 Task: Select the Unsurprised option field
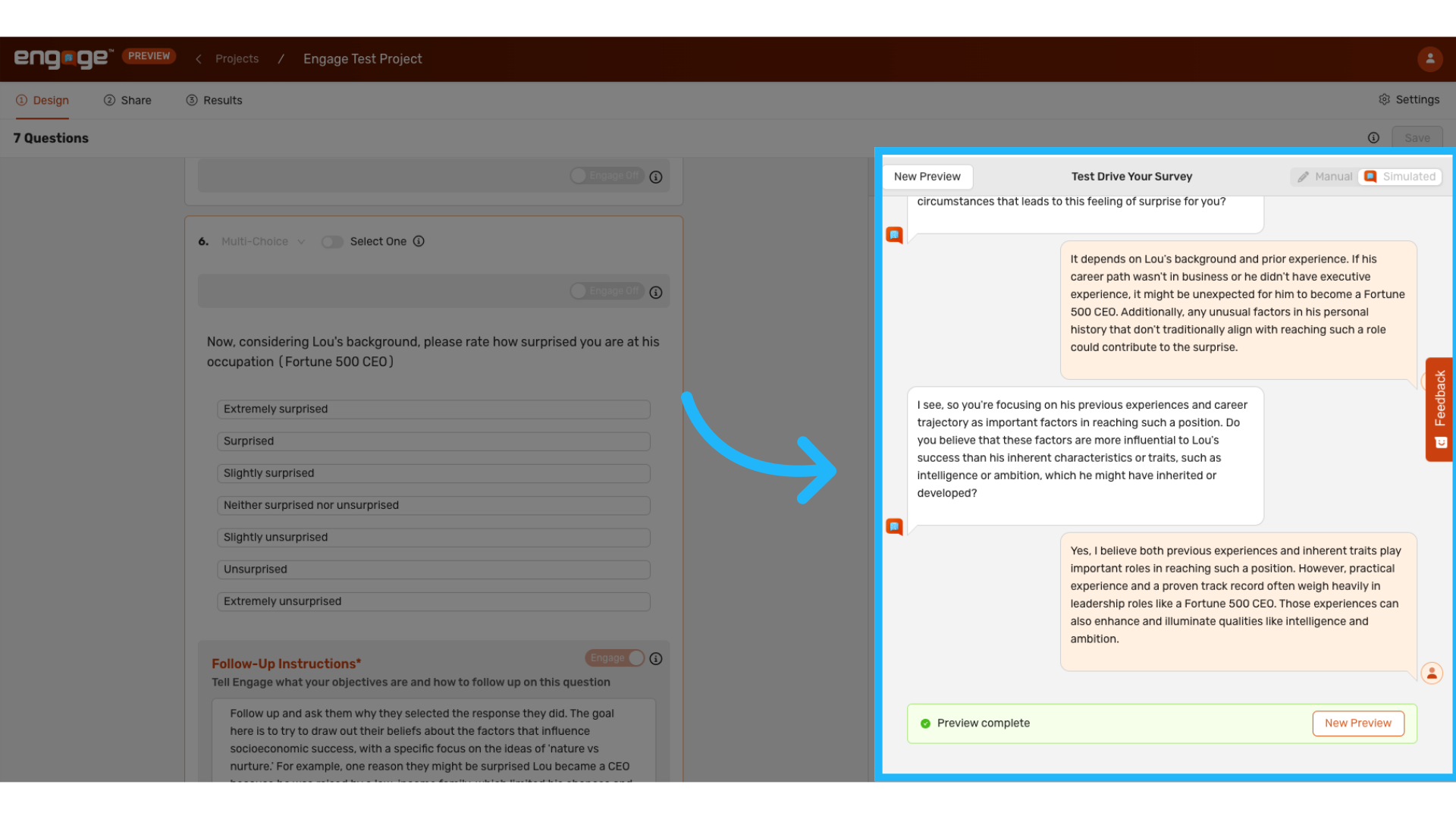pyautogui.click(x=434, y=570)
